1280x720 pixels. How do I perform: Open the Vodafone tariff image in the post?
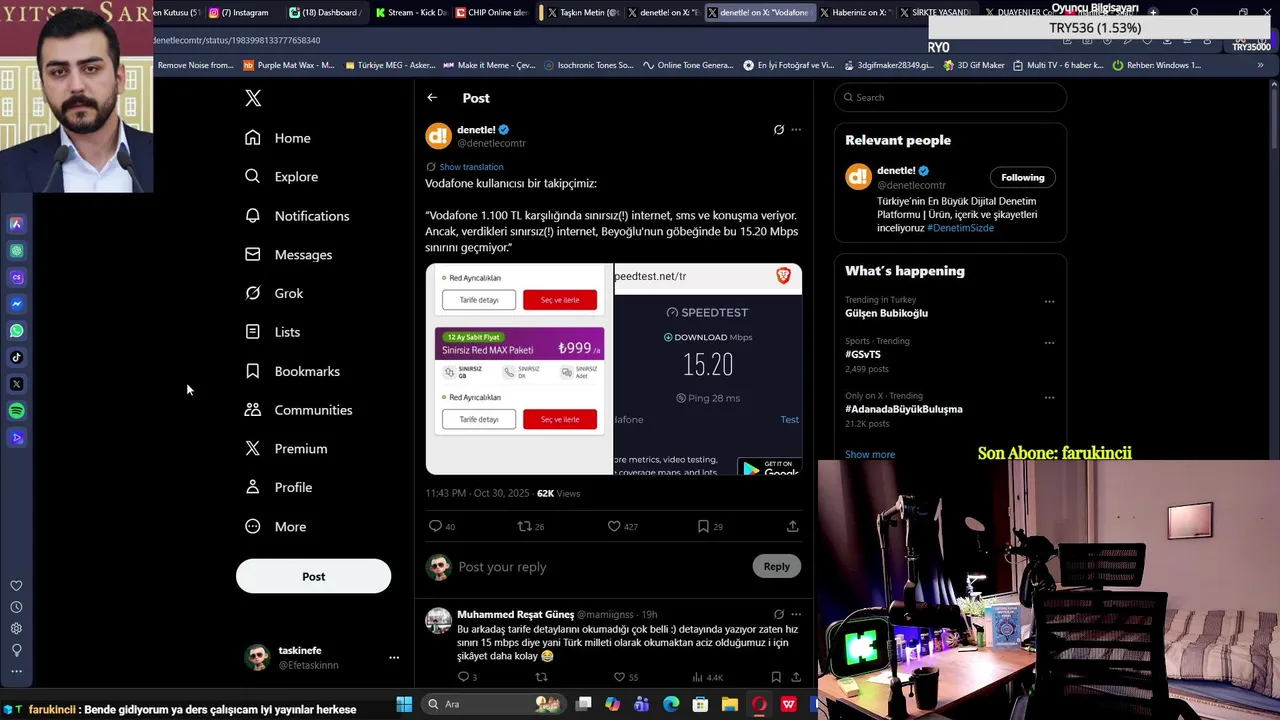coord(519,369)
